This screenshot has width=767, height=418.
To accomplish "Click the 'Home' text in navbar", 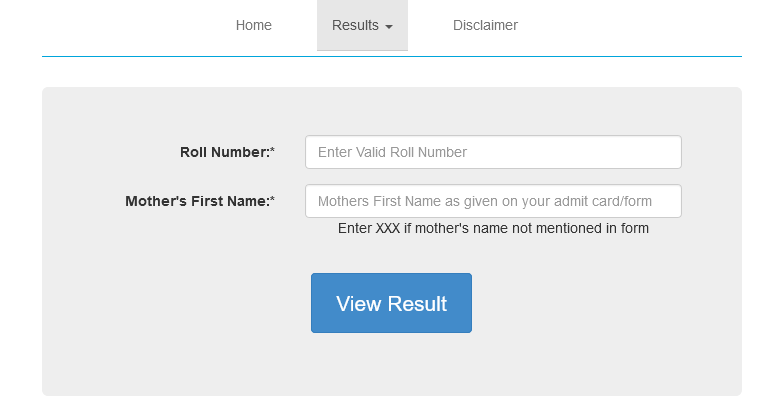I will click(x=253, y=25).
